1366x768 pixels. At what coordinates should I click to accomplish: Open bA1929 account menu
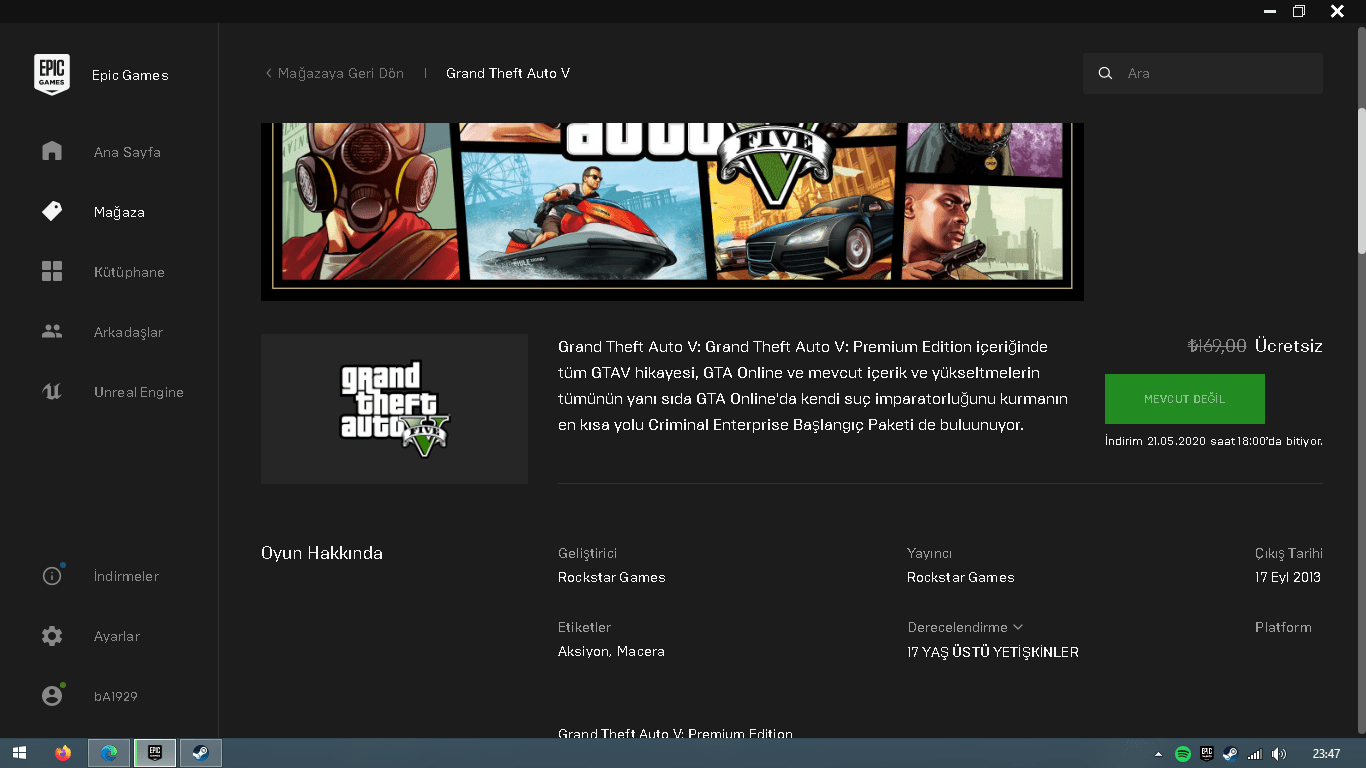[x=116, y=696]
